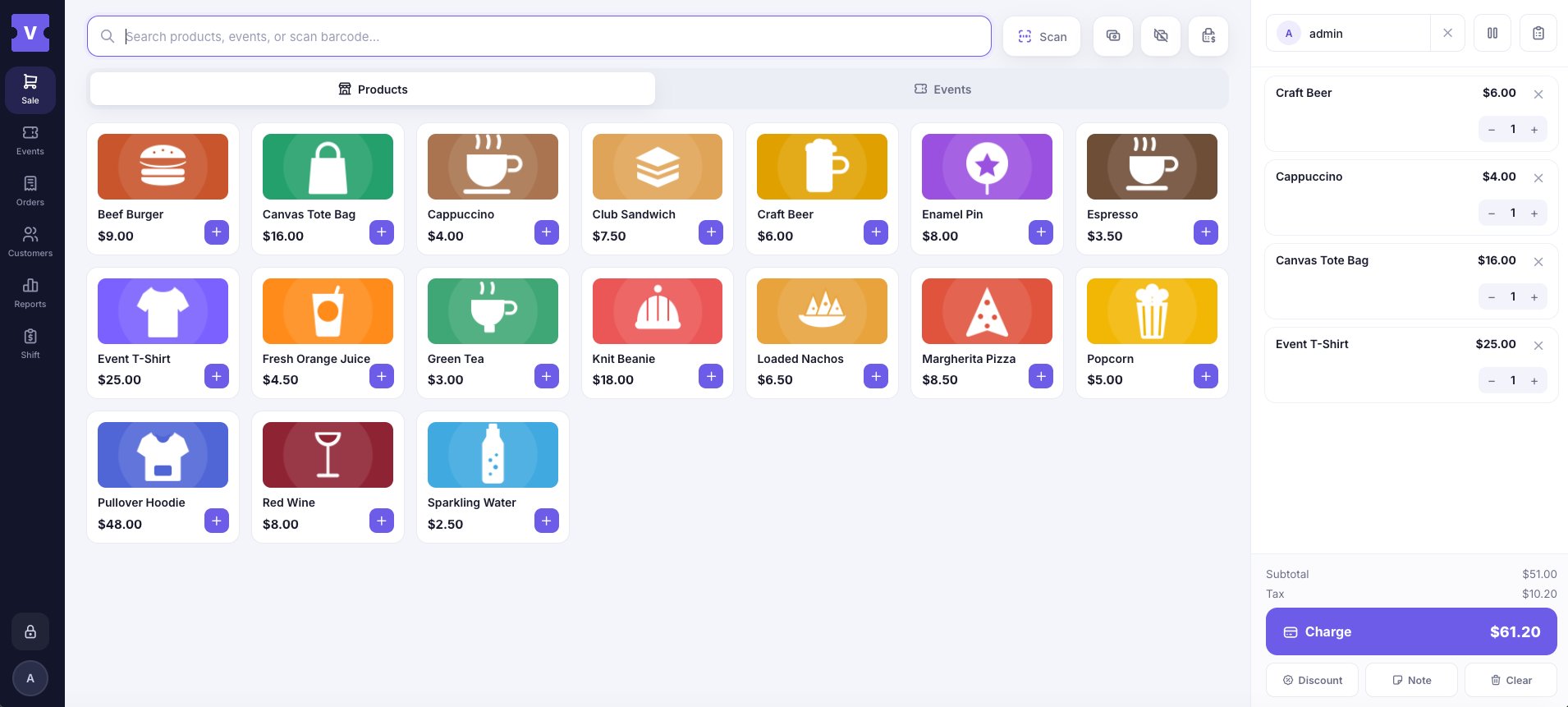This screenshot has height=707, width=1568.
Task: Decrease Canvas Tote Bag quantity
Action: tap(1492, 297)
